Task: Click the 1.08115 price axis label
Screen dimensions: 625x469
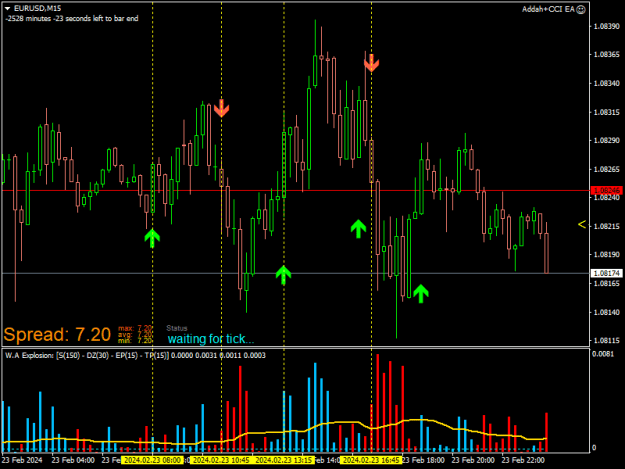Action: point(607,341)
